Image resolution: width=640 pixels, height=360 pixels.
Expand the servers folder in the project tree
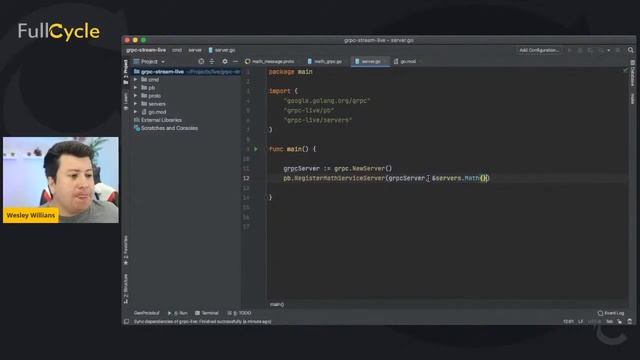pyautogui.click(x=136, y=104)
